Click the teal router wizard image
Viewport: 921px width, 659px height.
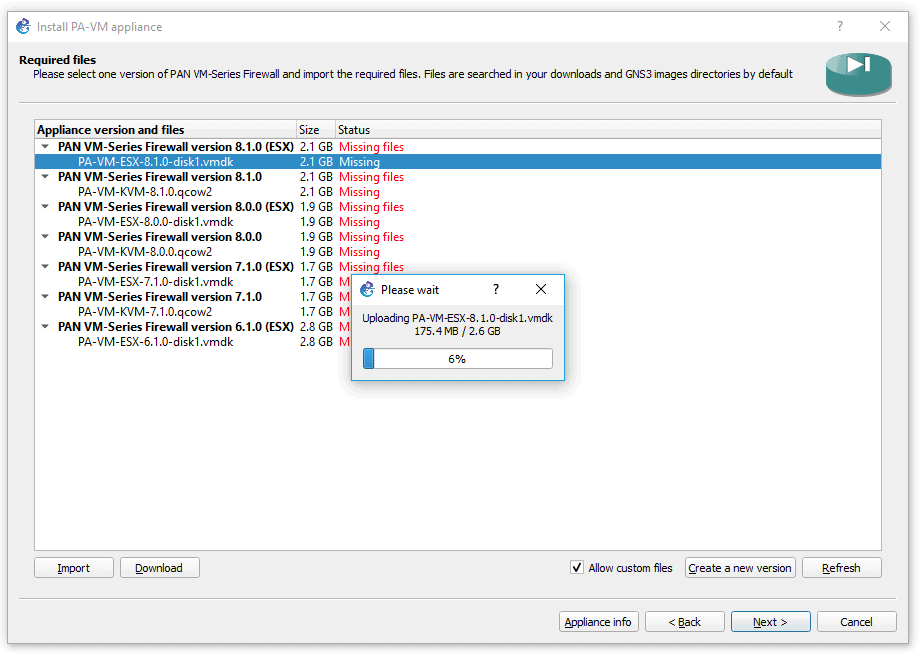(x=858, y=74)
